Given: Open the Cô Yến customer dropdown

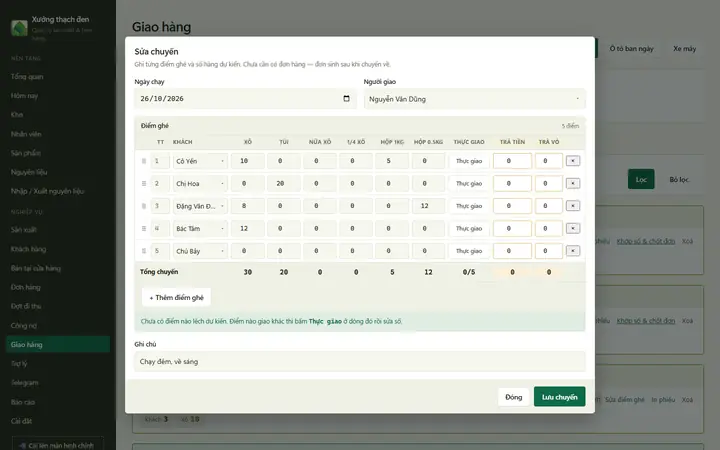Looking at the screenshot, I should pyautogui.click(x=200, y=161).
